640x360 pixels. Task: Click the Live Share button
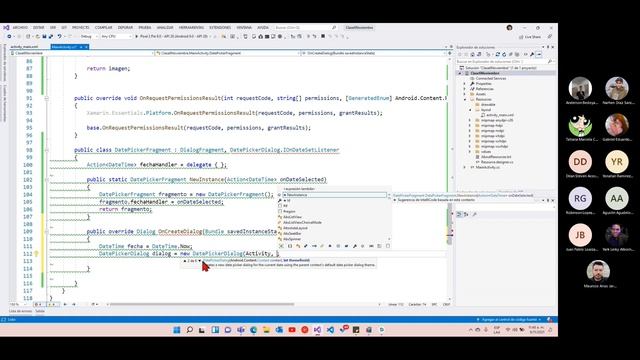coord(530,37)
